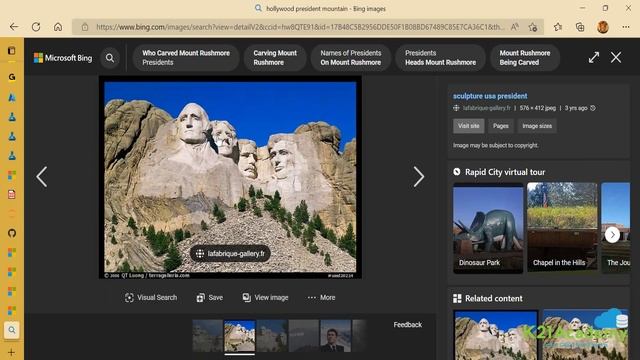
Task: Start Visual Search on this image
Action: point(151,298)
